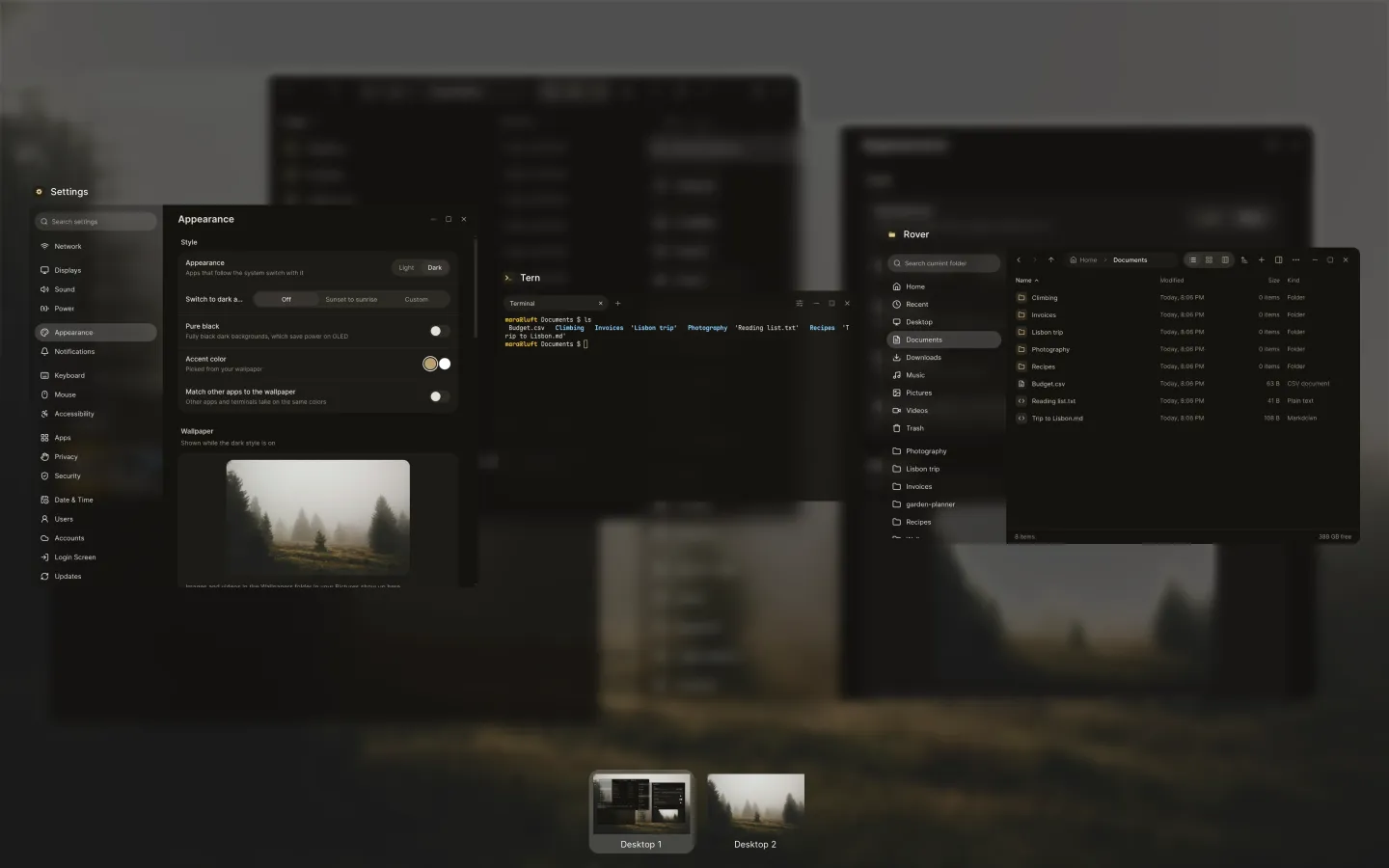The width and height of the screenshot is (1389, 868).
Task: Switch Rover to column view
Action: (1225, 259)
